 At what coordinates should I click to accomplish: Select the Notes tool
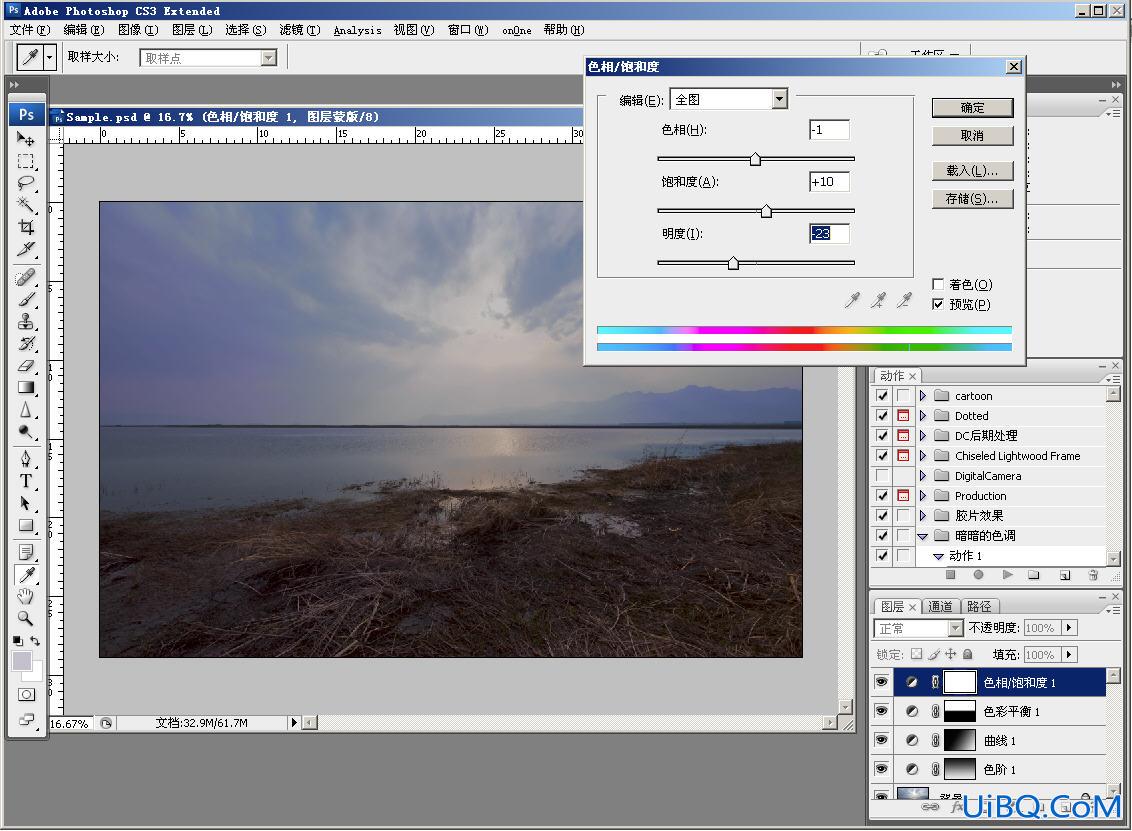click(26, 552)
